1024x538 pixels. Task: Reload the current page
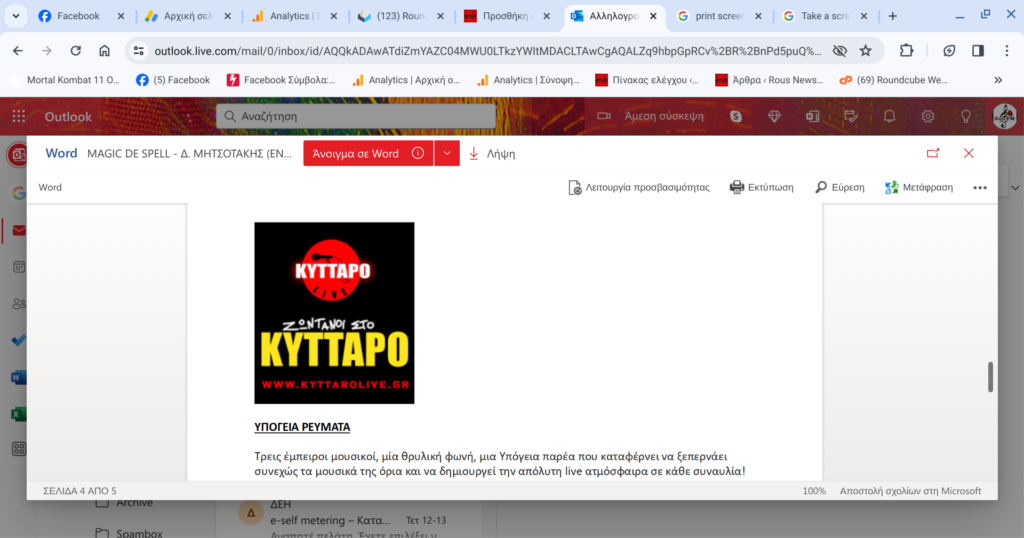pyautogui.click(x=76, y=51)
